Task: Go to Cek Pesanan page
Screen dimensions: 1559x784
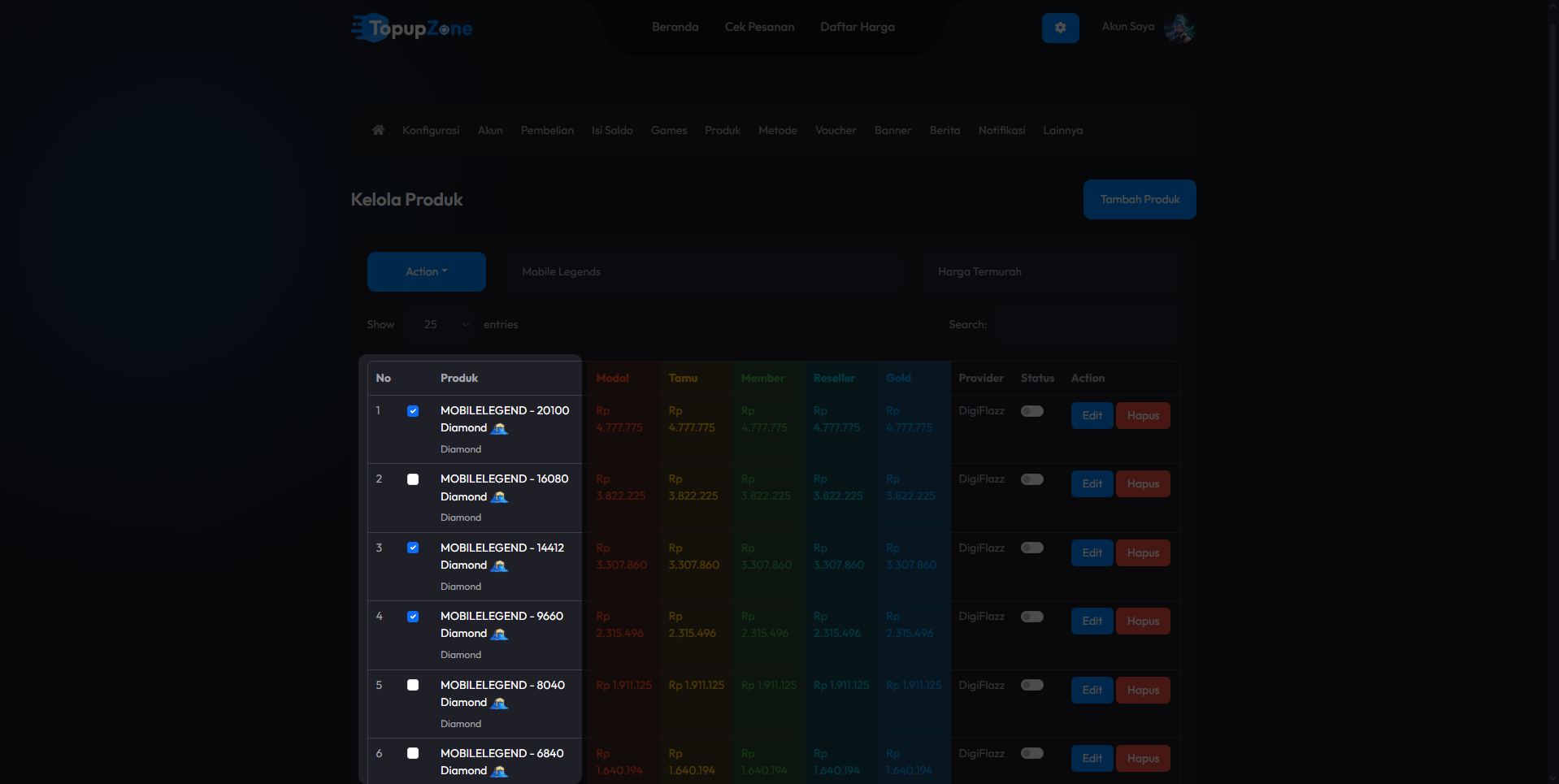Action: 760,27
